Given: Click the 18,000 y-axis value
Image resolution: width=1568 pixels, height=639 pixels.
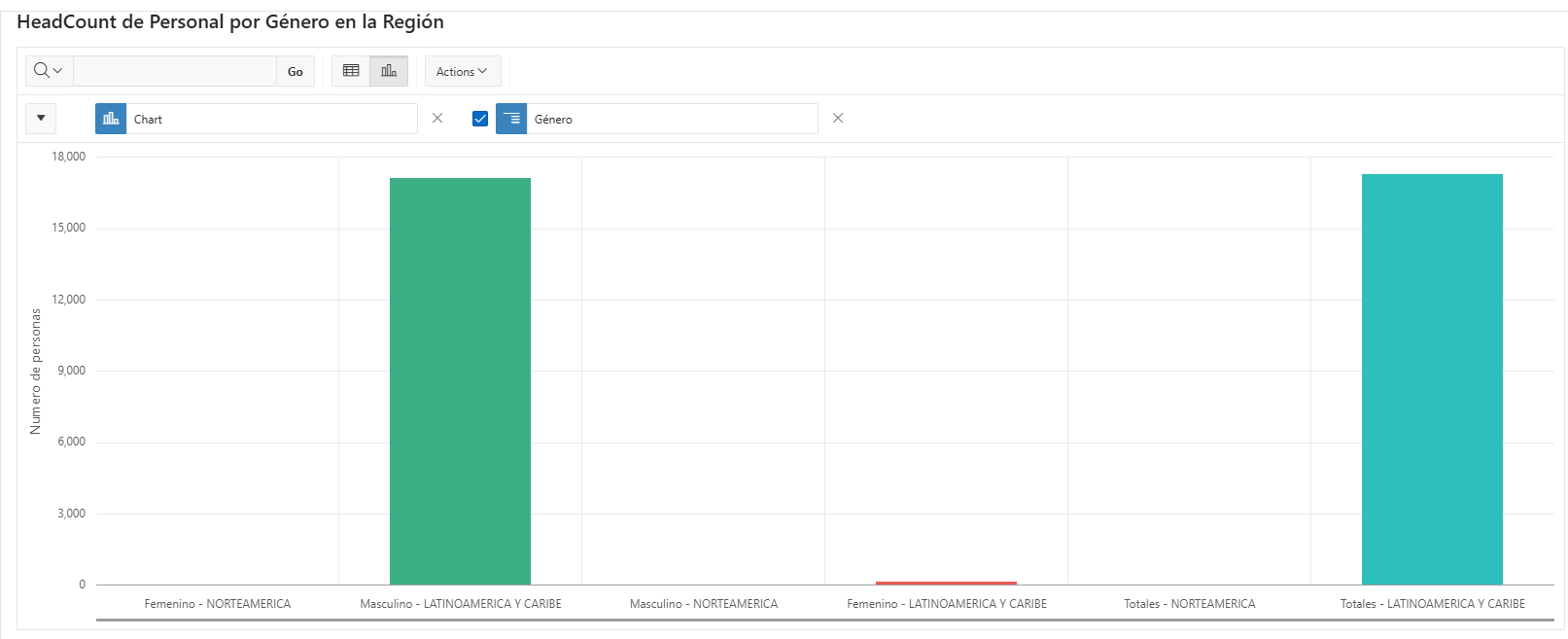Looking at the screenshot, I should tap(69, 157).
